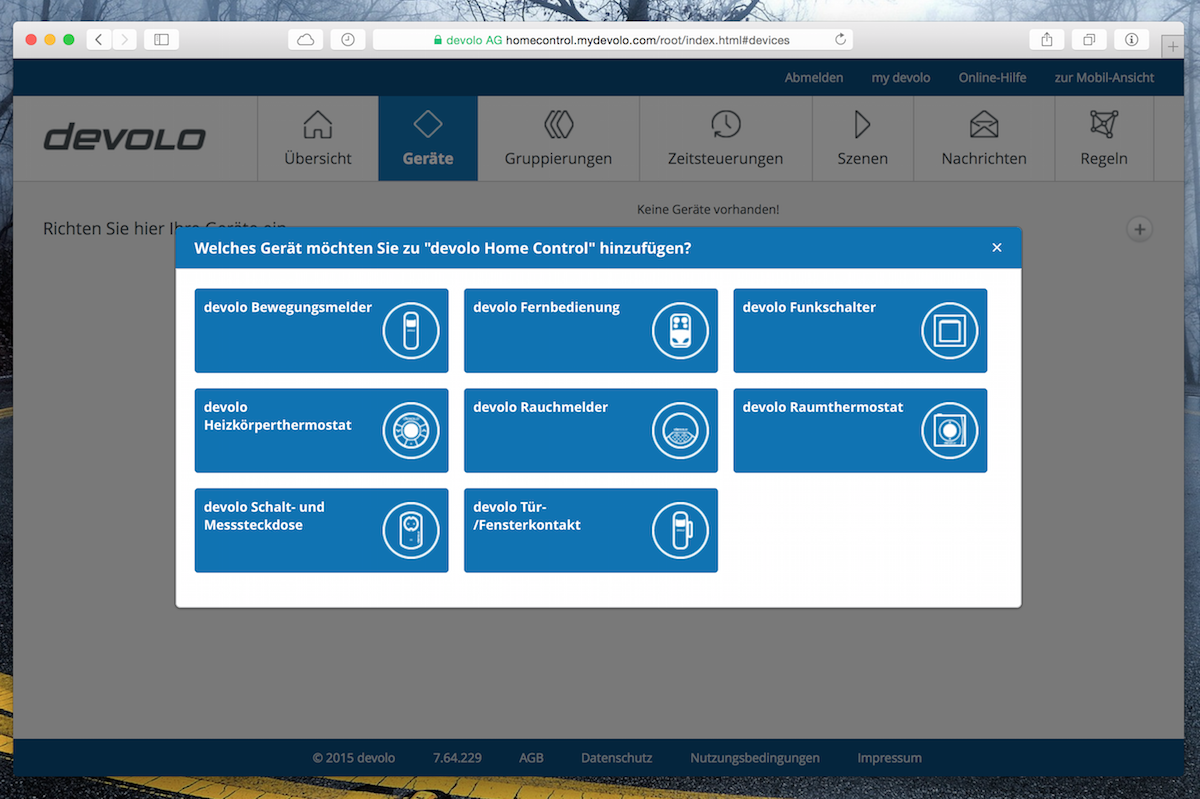Screen dimensions: 1200x799
Task: Click the motion detector icon in Bewegungsmelder tile
Action: click(x=411, y=331)
